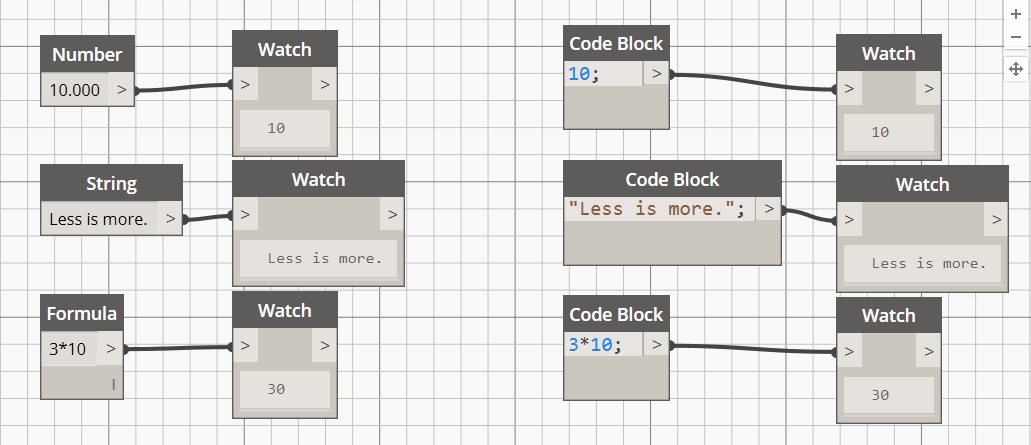Select the top-right Watch node header
1031x445 pixels.
[888, 54]
